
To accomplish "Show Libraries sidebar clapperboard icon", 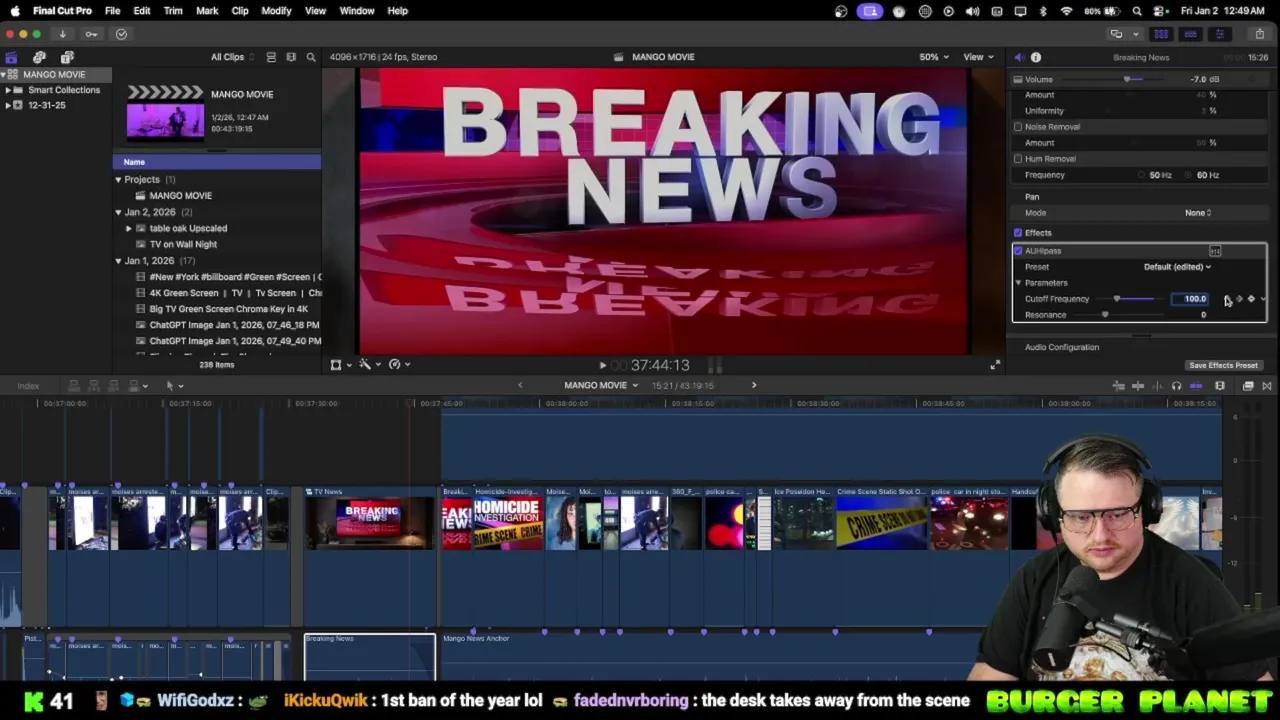I will (x=11, y=57).
